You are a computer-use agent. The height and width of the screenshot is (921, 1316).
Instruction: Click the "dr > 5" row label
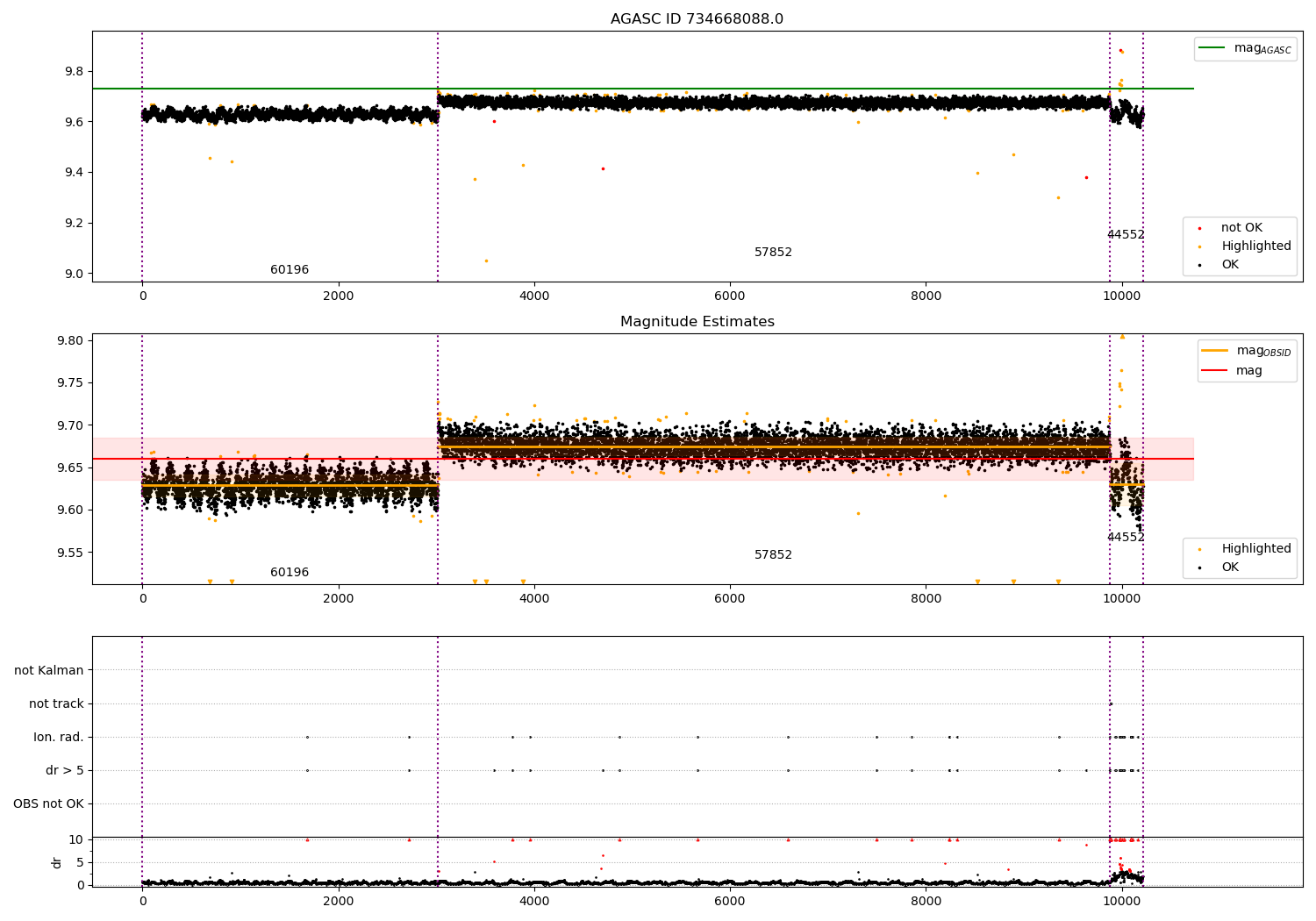(x=65, y=771)
